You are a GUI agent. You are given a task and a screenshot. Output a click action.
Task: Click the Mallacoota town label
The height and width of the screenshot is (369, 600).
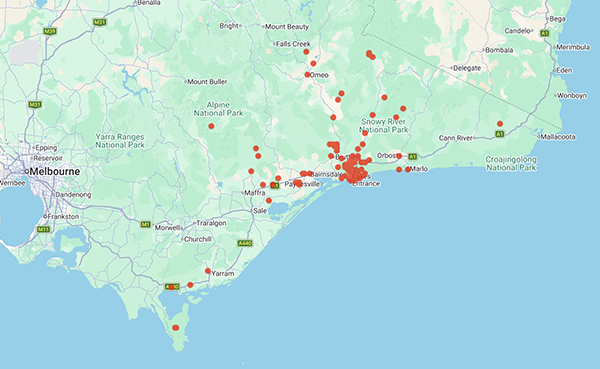pos(558,137)
